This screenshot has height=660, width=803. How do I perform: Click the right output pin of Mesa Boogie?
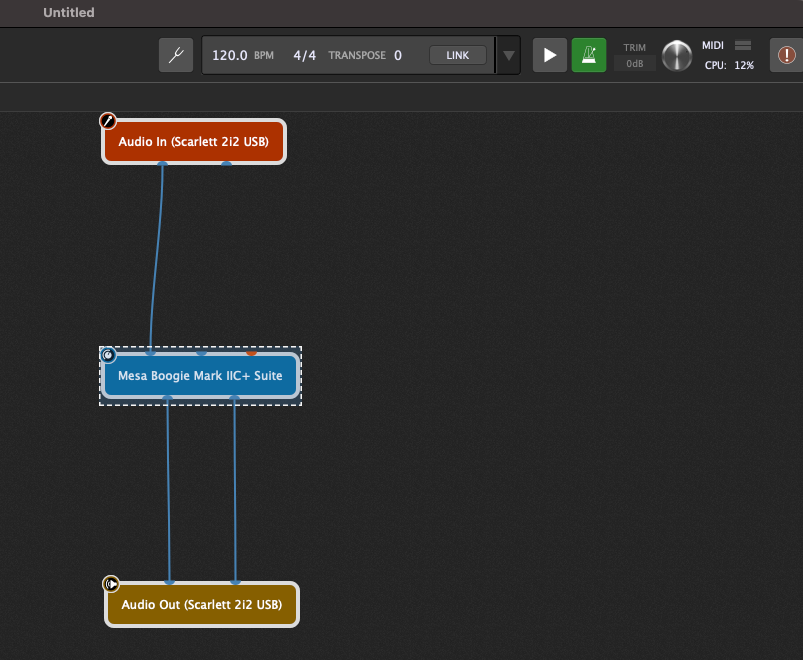click(x=235, y=398)
